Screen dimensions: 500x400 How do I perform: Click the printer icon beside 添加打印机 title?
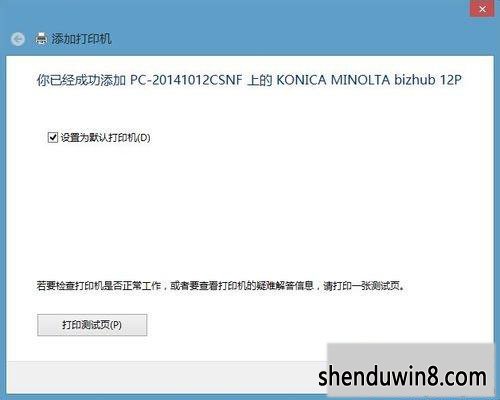(41, 39)
